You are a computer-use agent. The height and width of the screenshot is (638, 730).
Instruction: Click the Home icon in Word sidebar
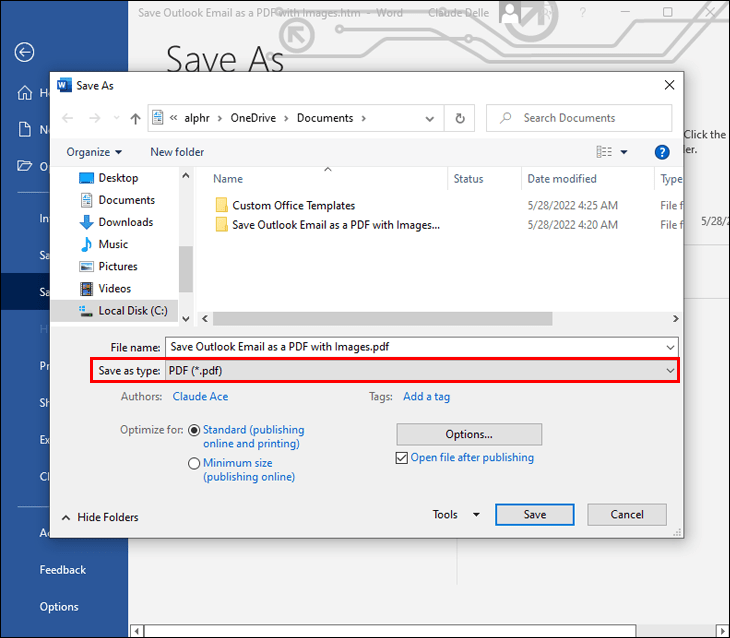pos(25,93)
